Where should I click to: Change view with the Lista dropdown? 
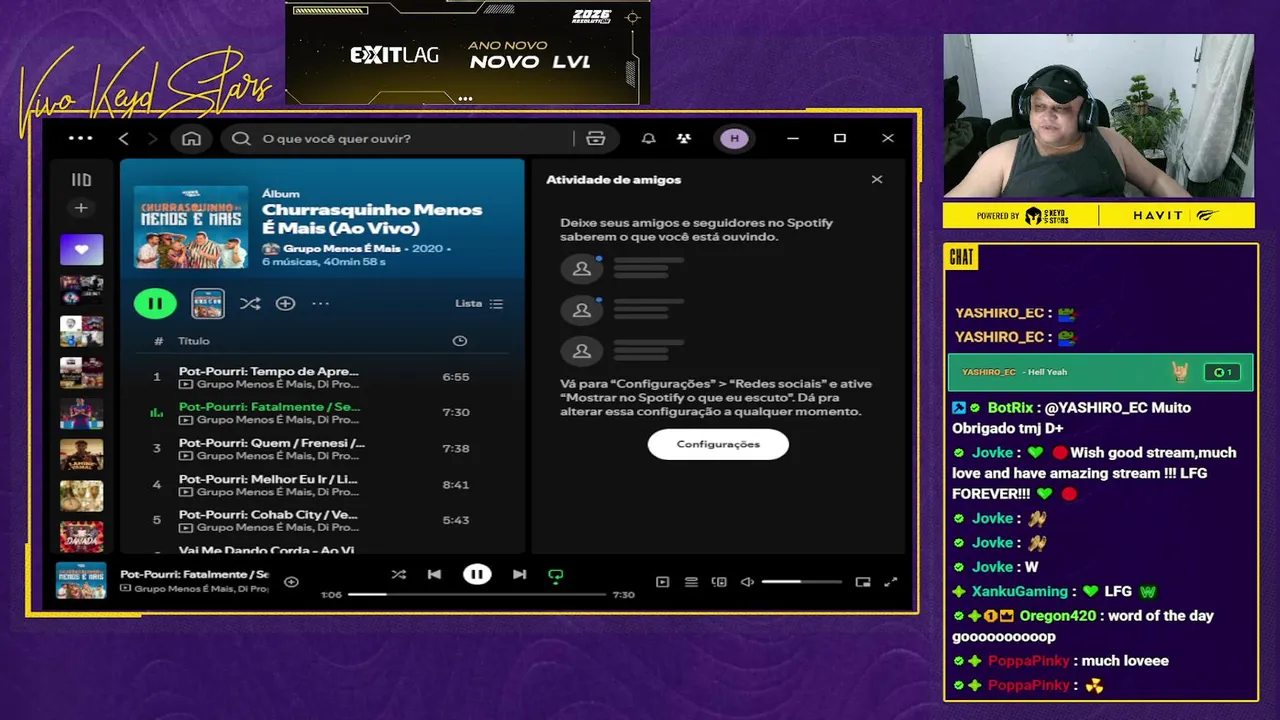[479, 303]
